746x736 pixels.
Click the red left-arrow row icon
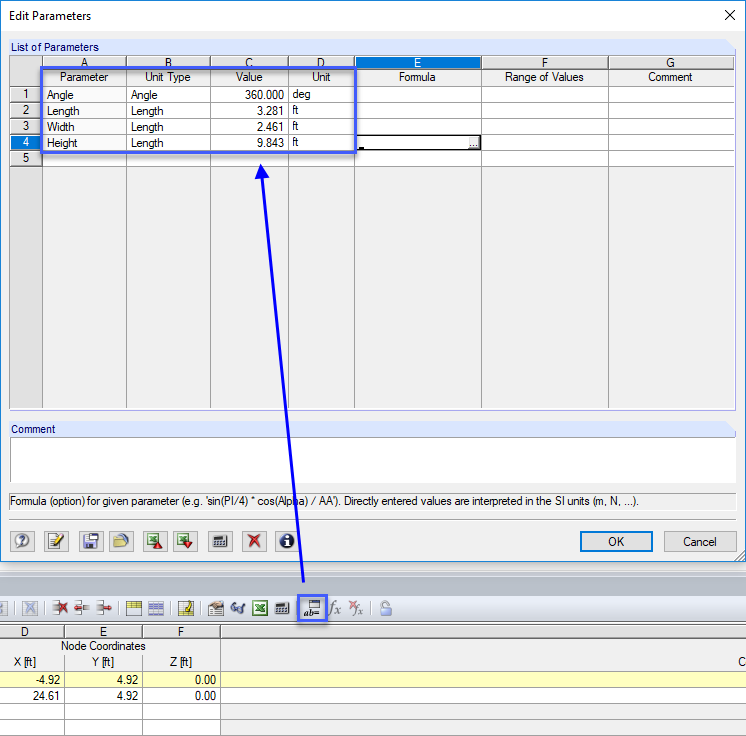81,608
